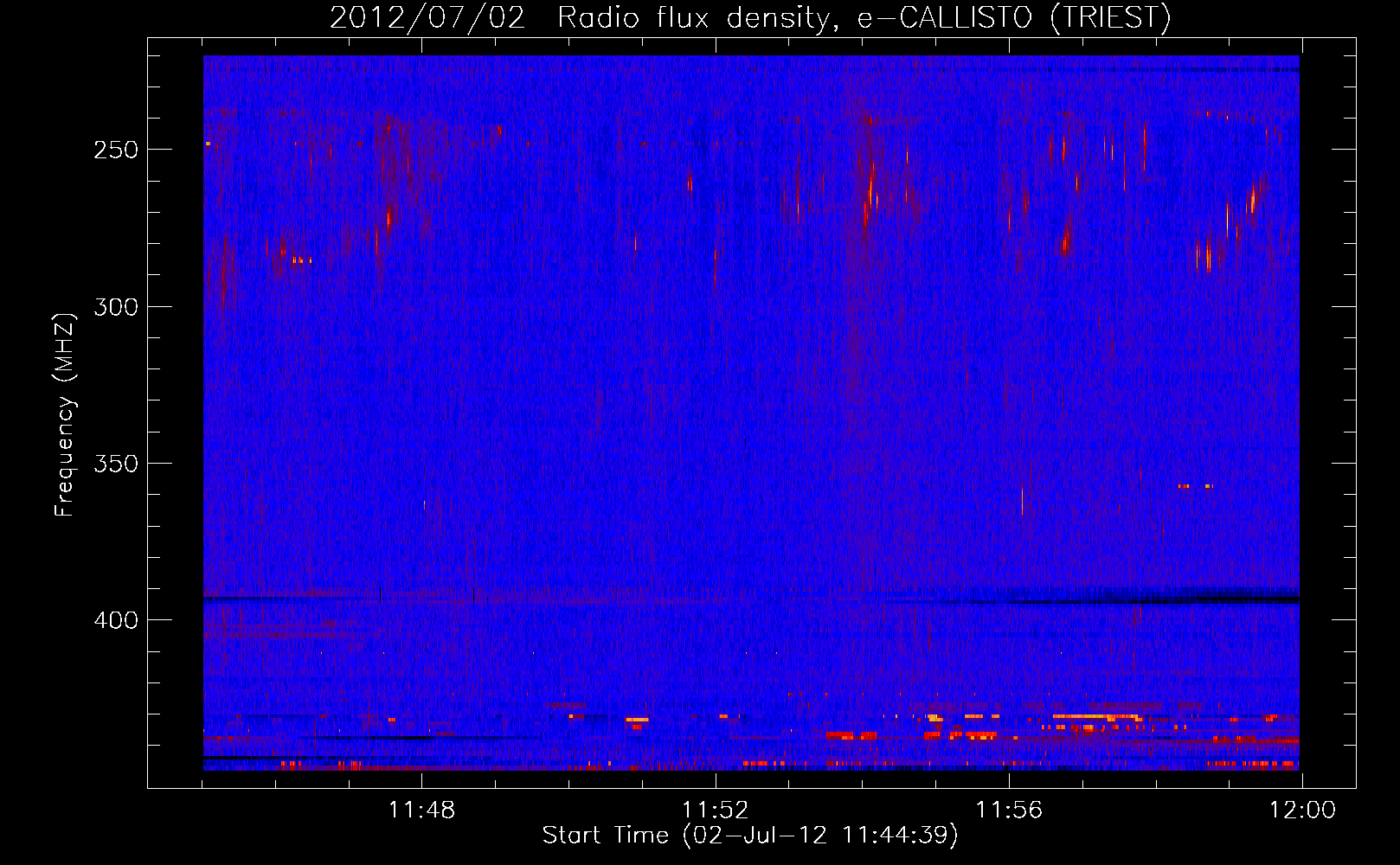Click the 'Frequency (MHZ)' axis label
This screenshot has height=865, width=1400.
pos(65,415)
